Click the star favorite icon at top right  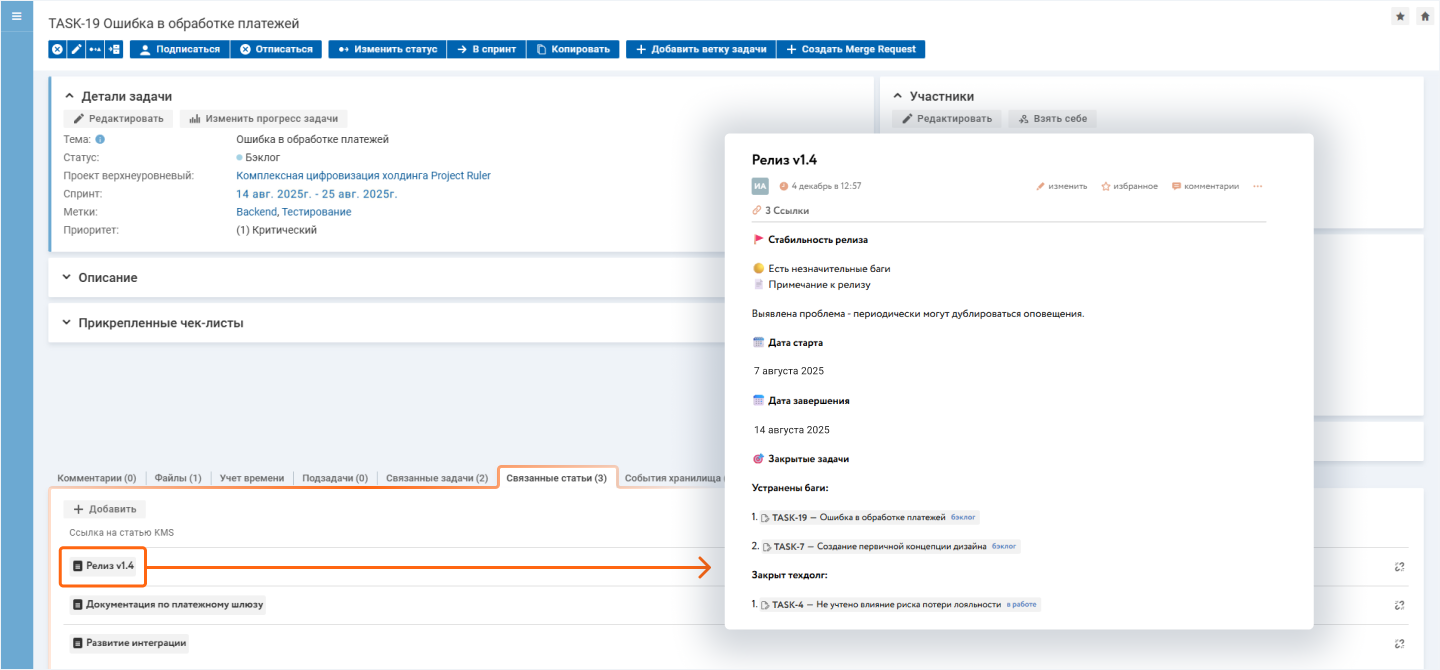pos(1400,17)
